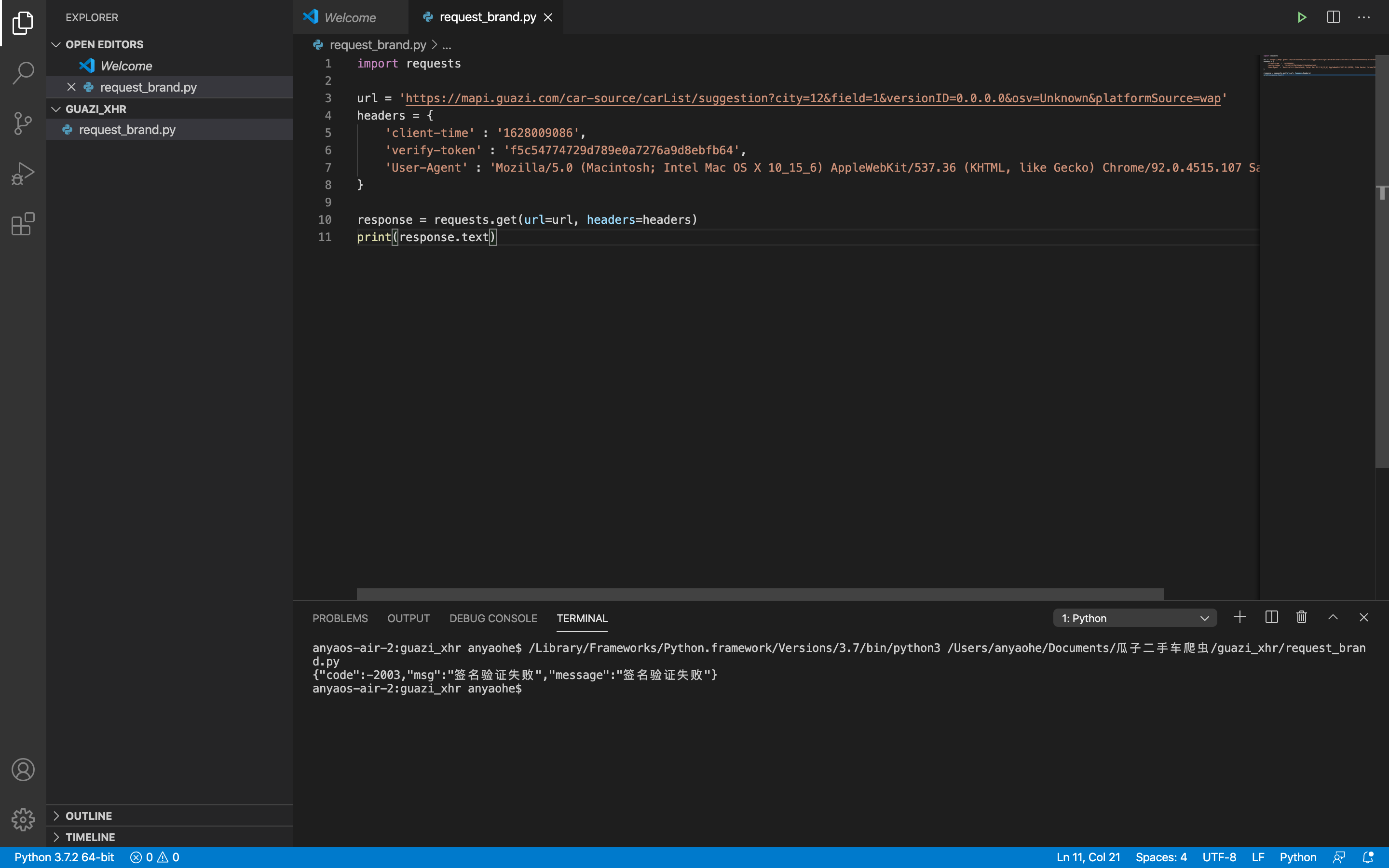
Task: Click 'requests.get' on line 10
Action: 475,219
